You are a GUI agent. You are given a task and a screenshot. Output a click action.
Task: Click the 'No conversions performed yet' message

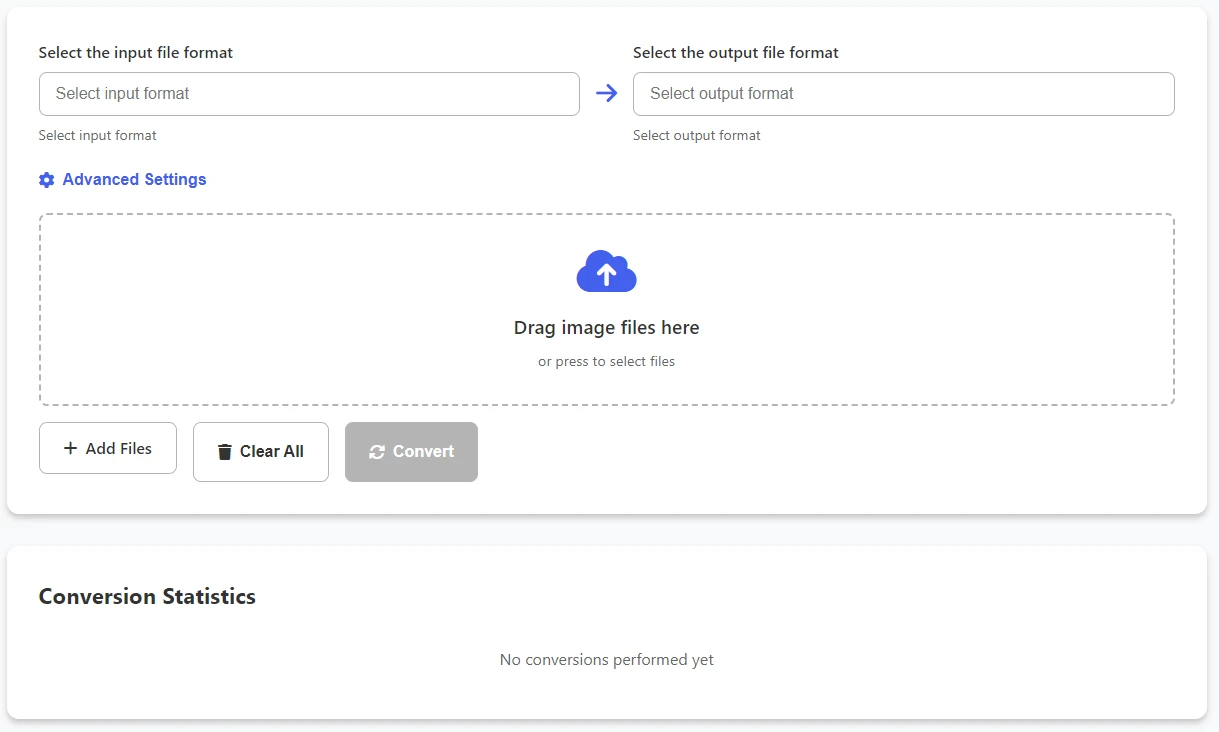(606, 659)
